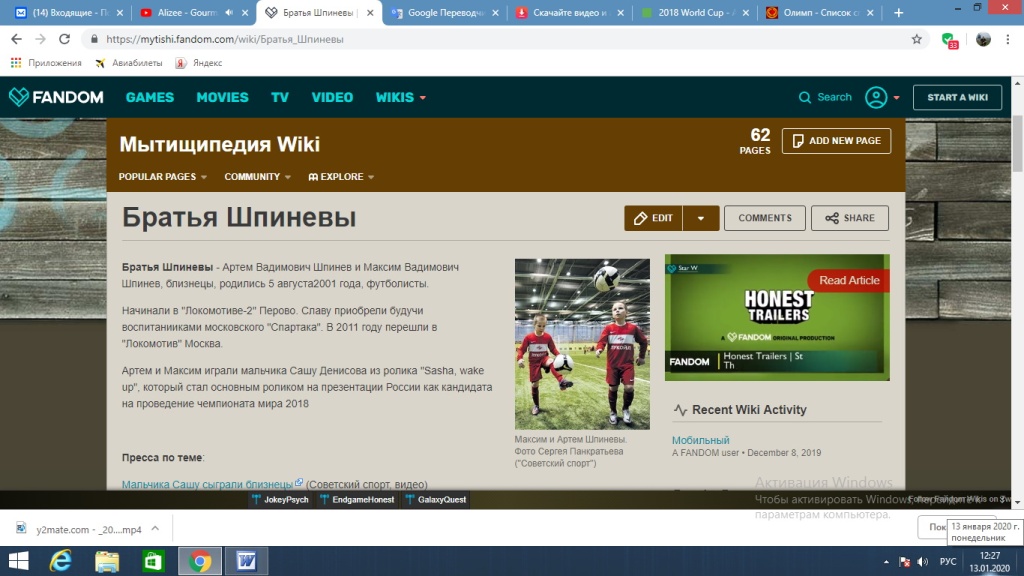Switch to the Скачайте видео tab
Image resolution: width=1024 pixels, height=576 pixels.
569,12
